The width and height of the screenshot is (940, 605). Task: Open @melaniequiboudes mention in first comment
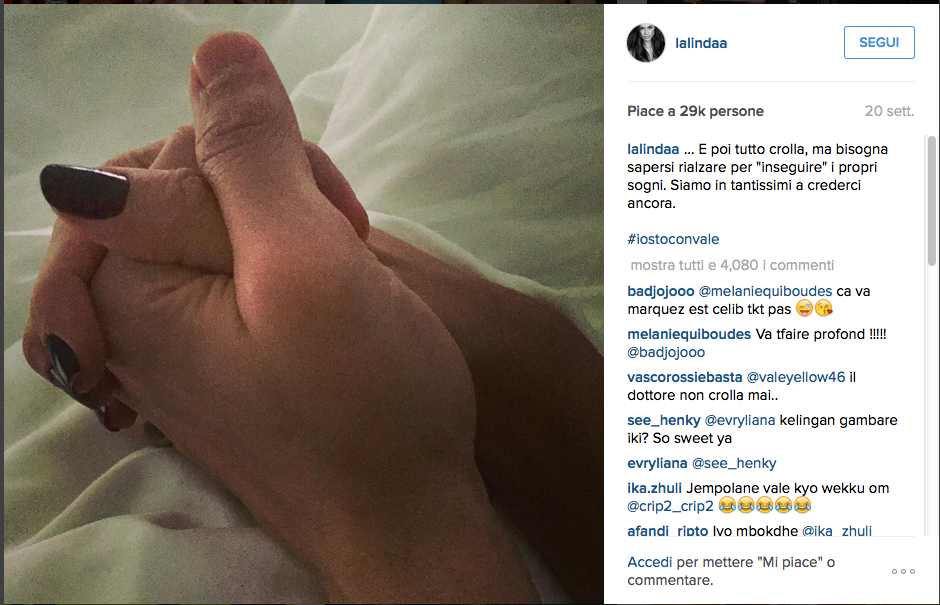pos(766,291)
